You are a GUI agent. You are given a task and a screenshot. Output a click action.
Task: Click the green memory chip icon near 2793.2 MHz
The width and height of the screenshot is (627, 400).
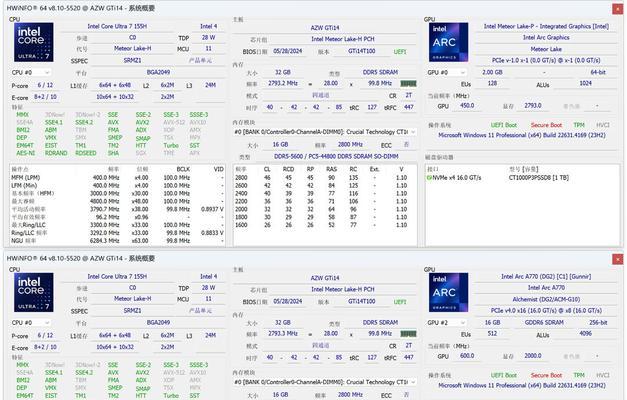click(408, 84)
